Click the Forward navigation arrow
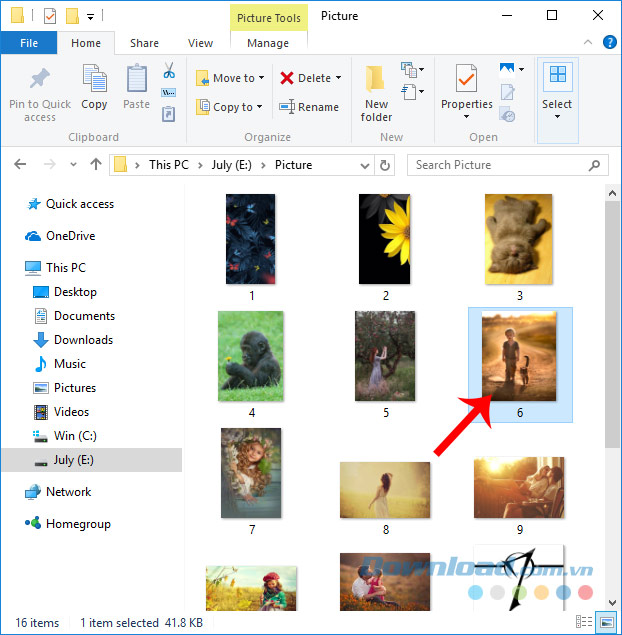 49,164
